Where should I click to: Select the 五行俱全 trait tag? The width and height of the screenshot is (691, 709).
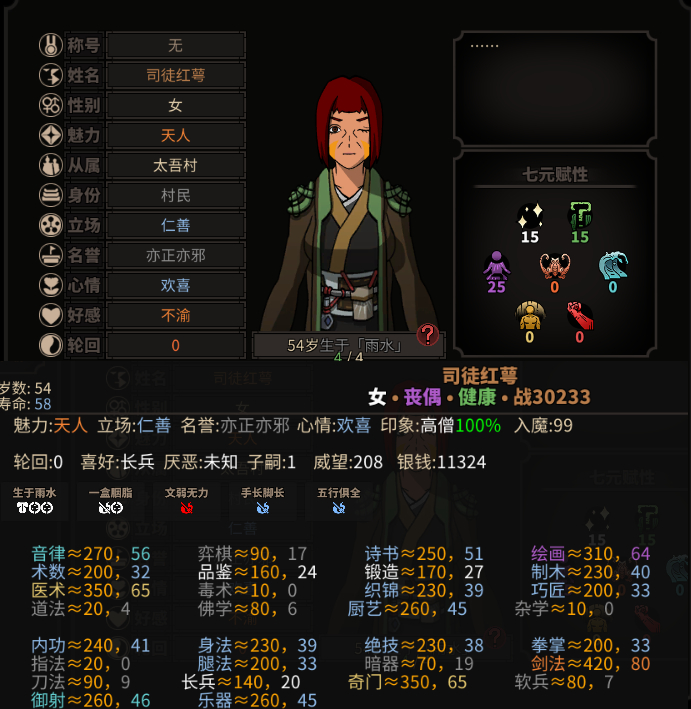click(339, 501)
